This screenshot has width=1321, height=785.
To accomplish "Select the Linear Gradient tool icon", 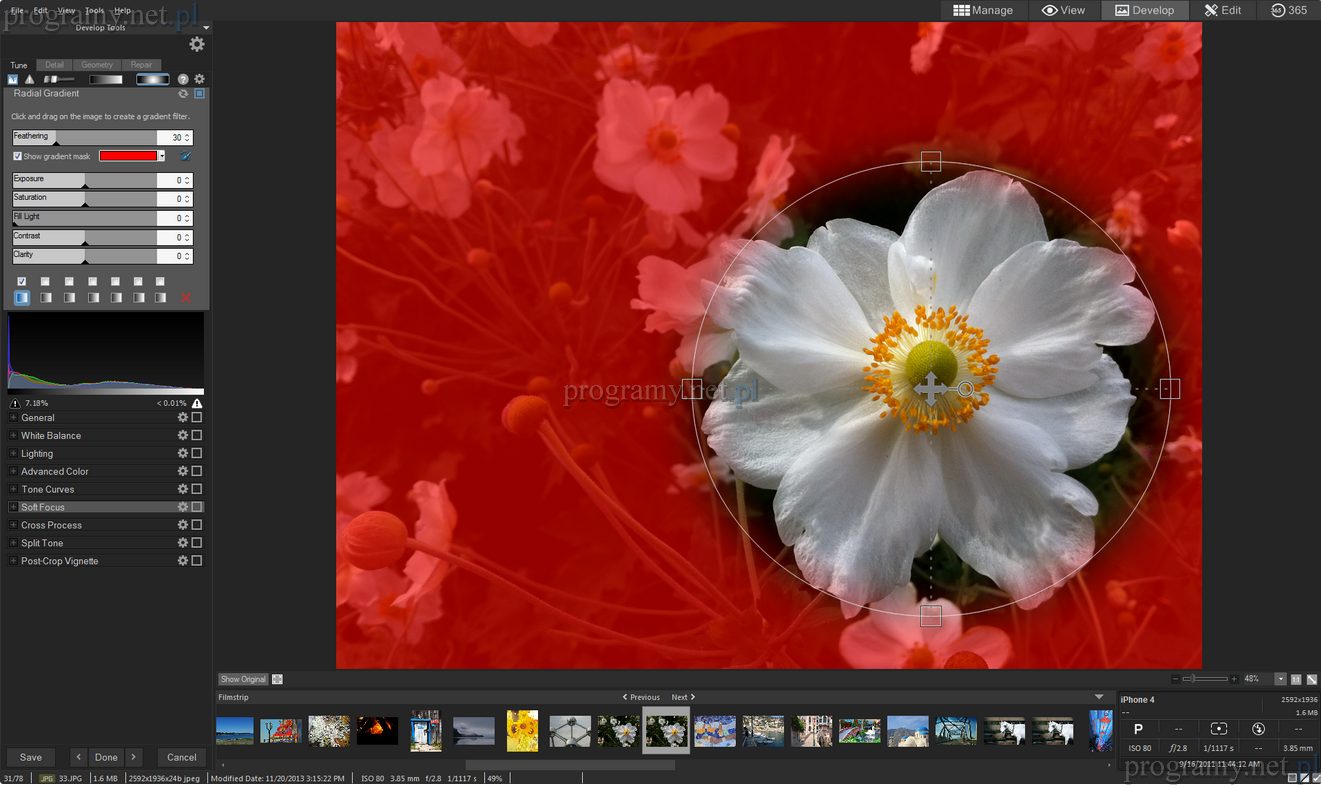I will click(x=105, y=79).
